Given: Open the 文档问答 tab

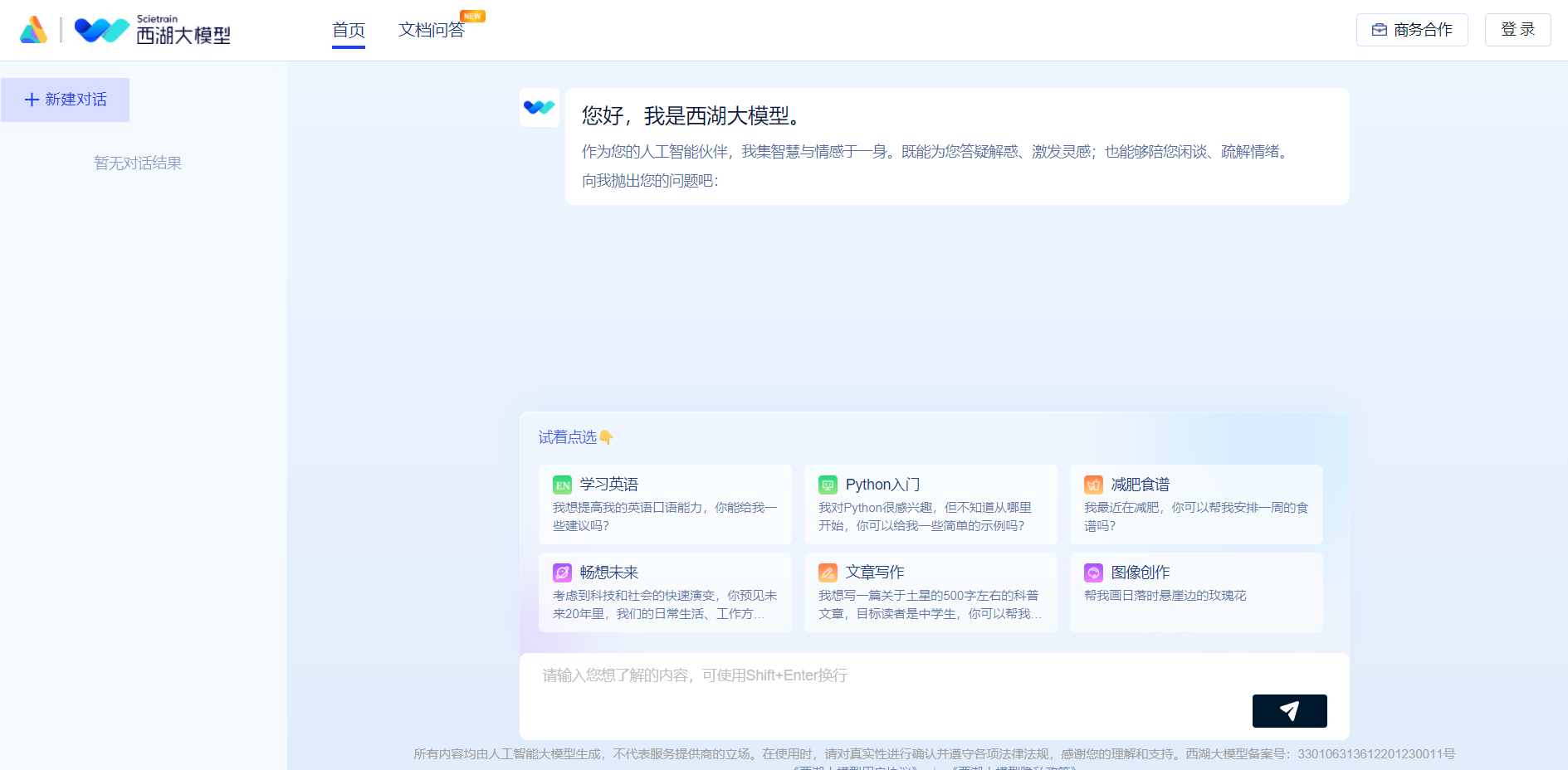Looking at the screenshot, I should click(x=432, y=30).
